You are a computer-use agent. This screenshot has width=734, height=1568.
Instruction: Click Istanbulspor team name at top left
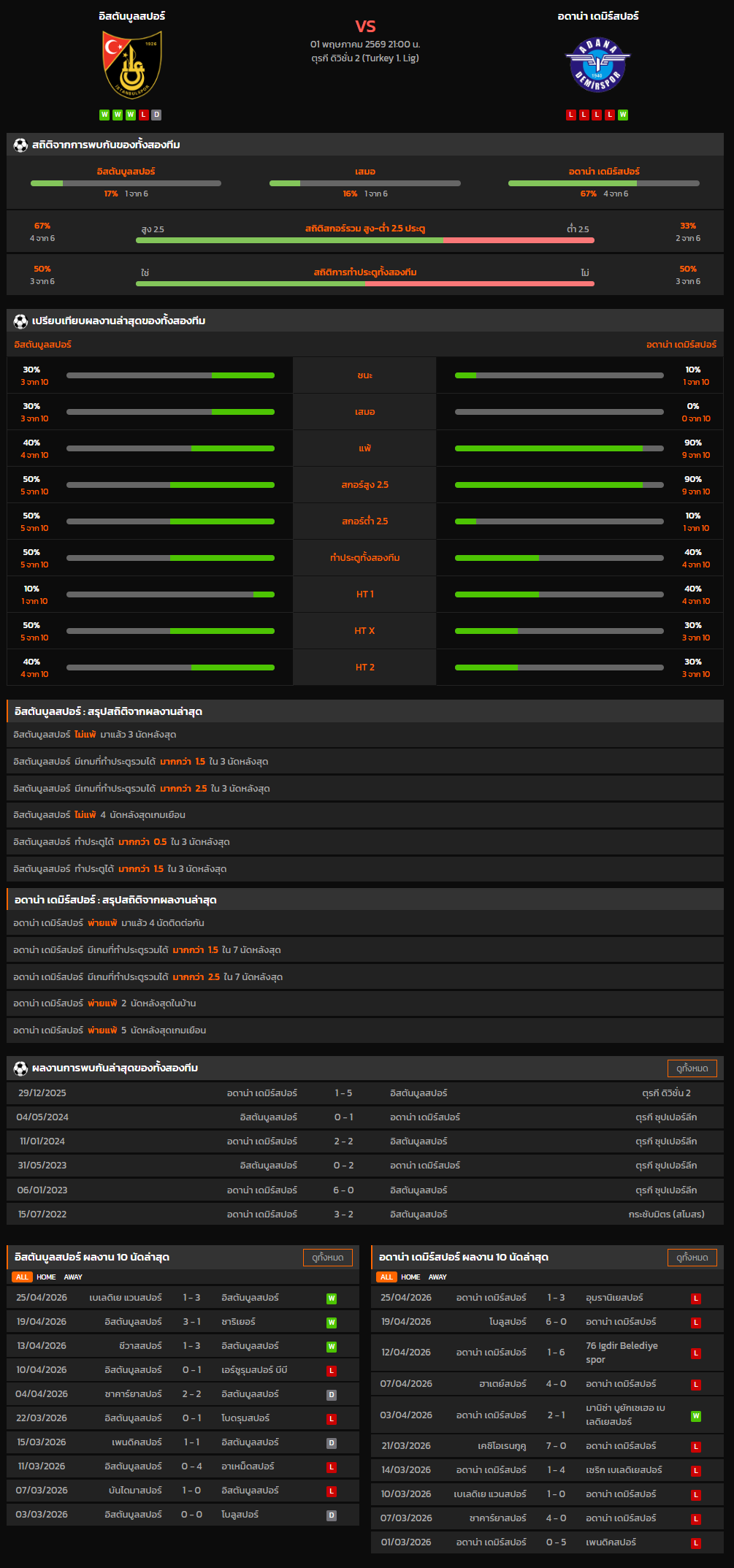point(132,15)
